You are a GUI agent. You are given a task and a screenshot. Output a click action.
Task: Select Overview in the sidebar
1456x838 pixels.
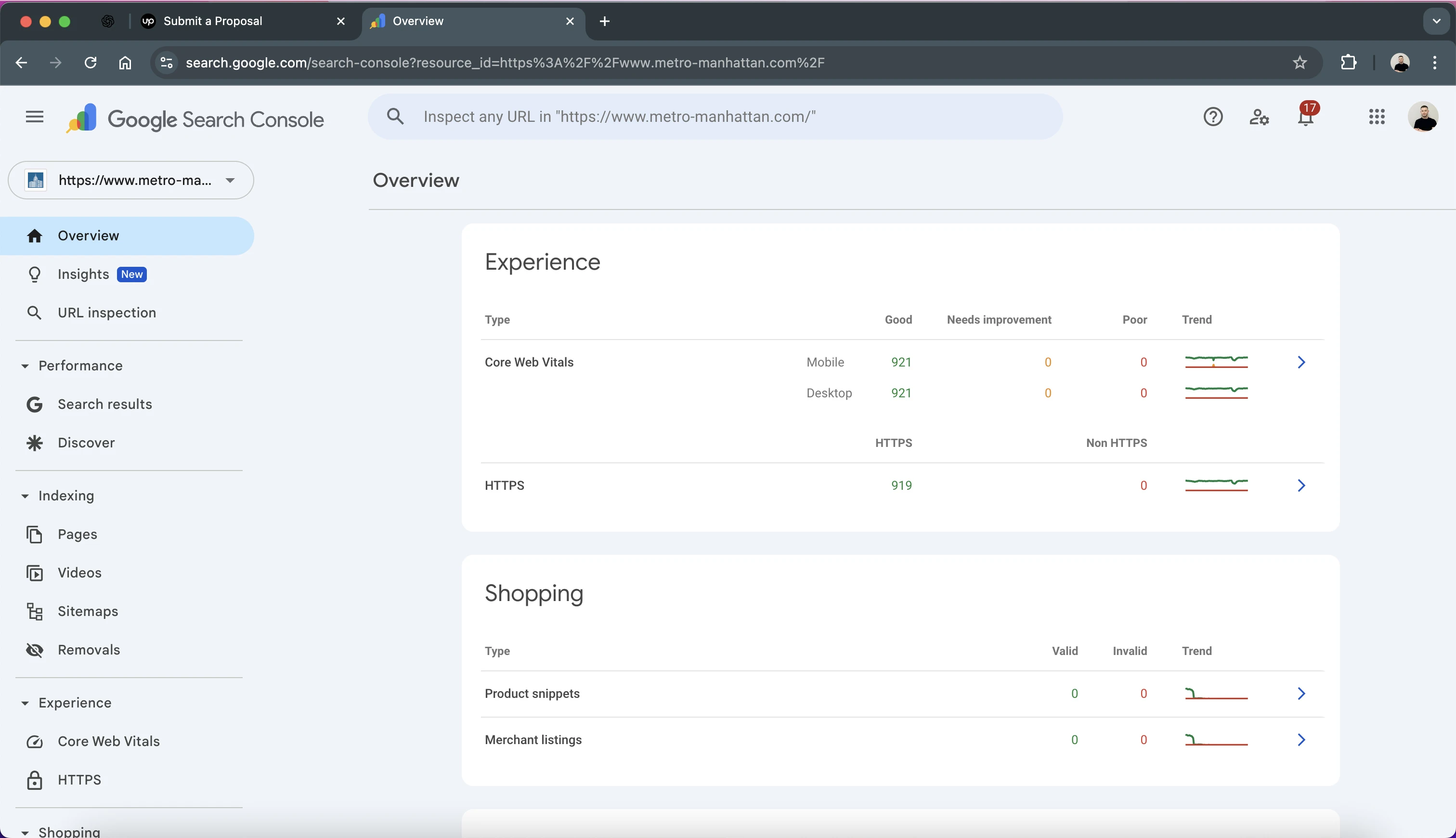pos(127,236)
